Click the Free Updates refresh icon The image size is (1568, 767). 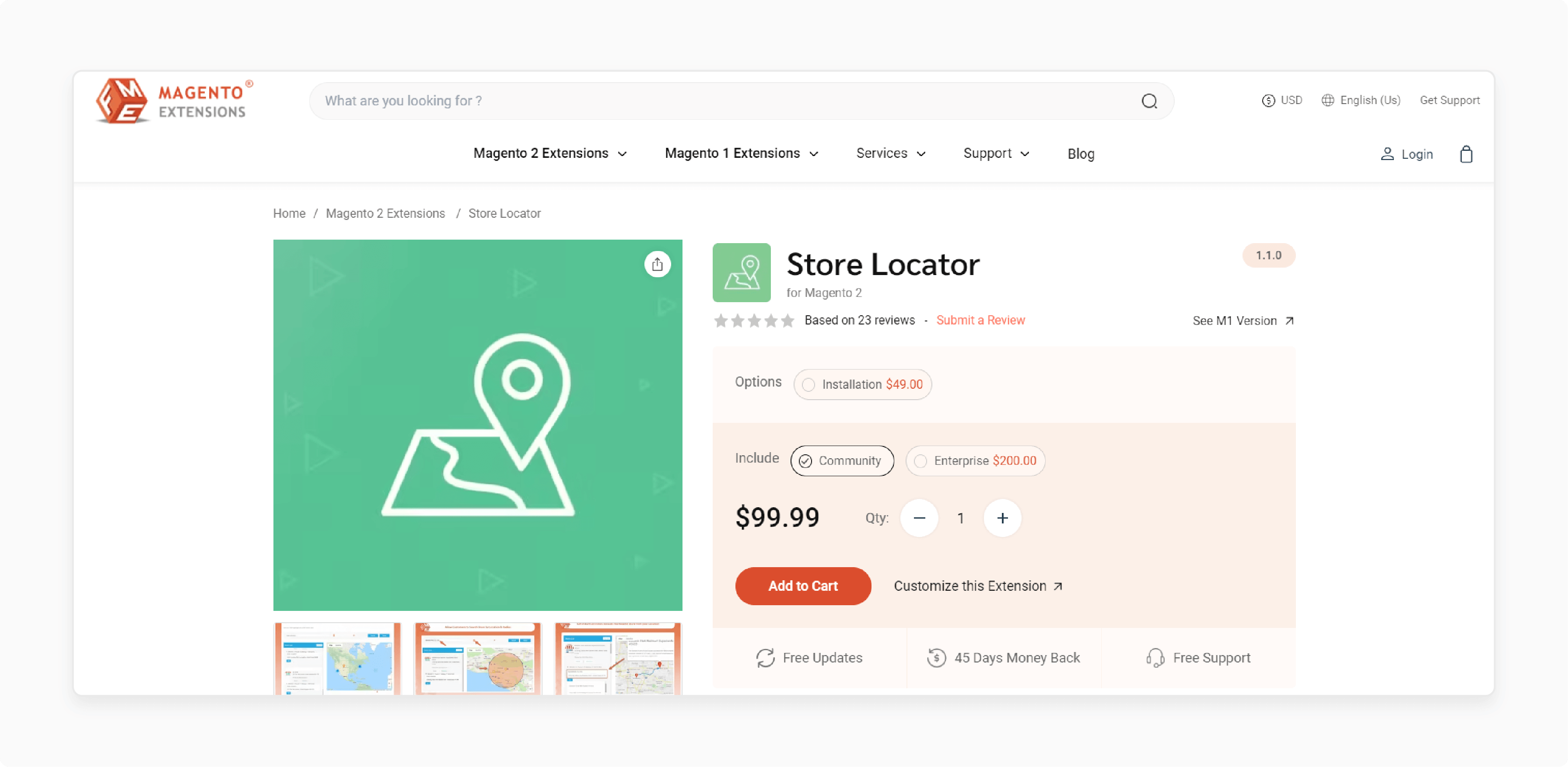pyautogui.click(x=765, y=658)
